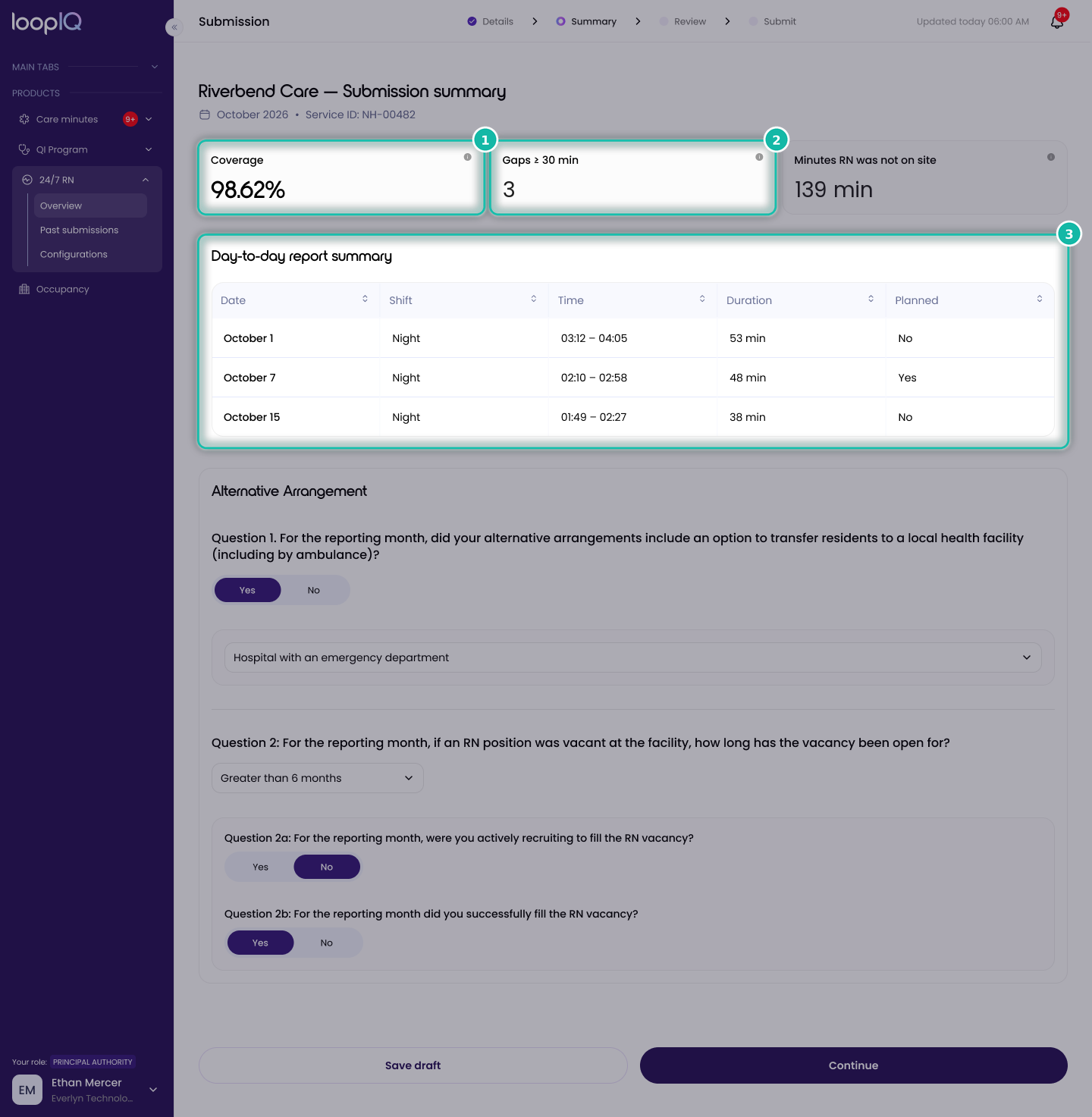Click the Occupancy building icon
This screenshot has width=1092, height=1117.
[24, 289]
